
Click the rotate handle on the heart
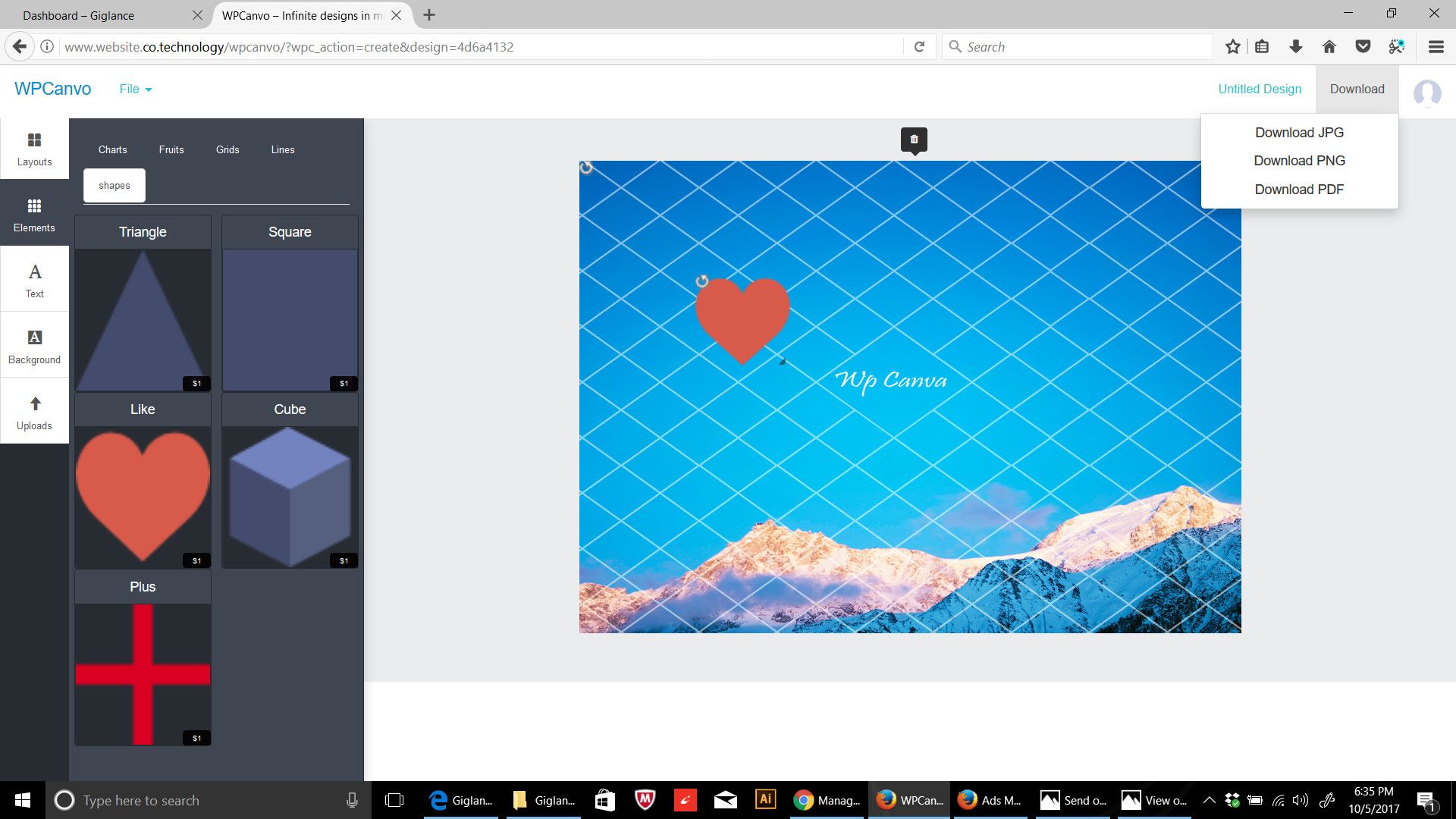[702, 281]
